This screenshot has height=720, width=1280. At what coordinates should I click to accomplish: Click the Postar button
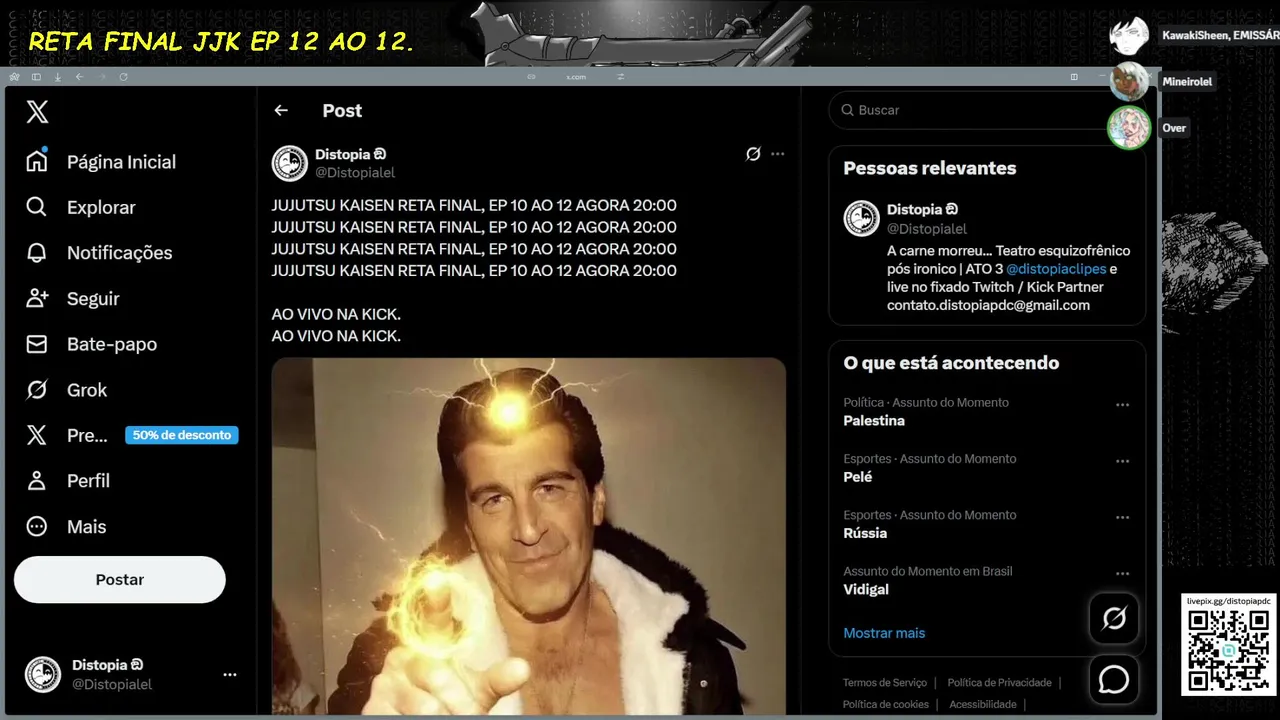(120, 580)
